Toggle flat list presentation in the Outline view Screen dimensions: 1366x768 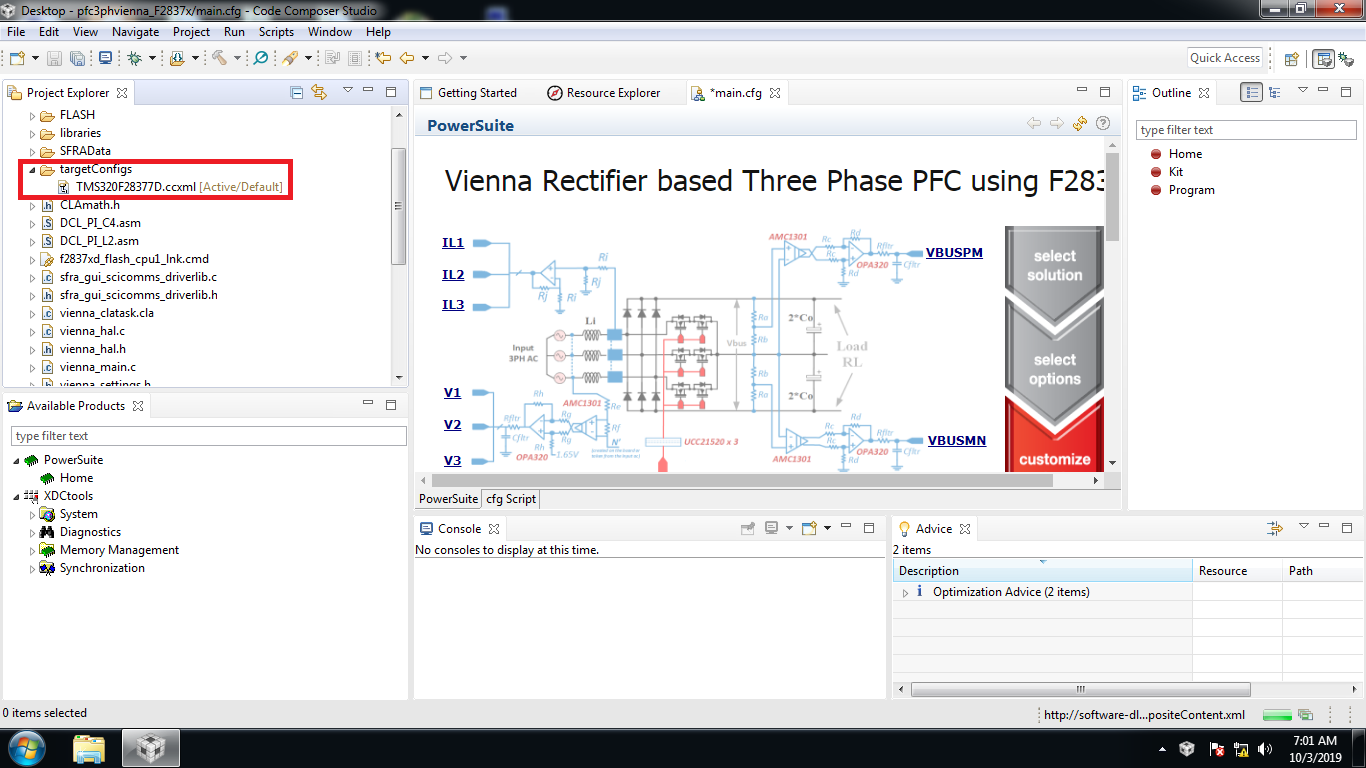point(1252,92)
